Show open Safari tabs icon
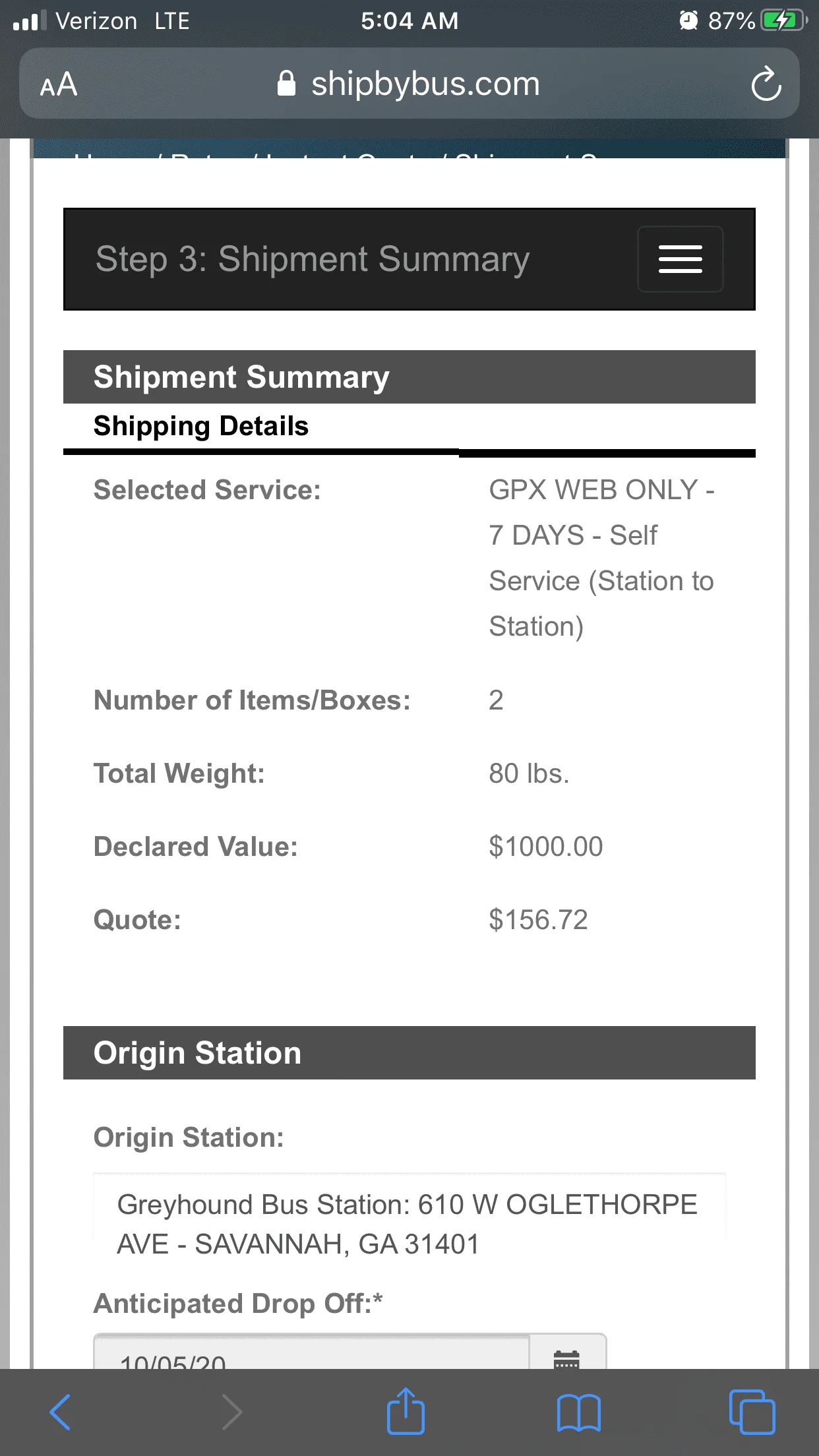This screenshot has height=1456, width=819. [x=752, y=1412]
